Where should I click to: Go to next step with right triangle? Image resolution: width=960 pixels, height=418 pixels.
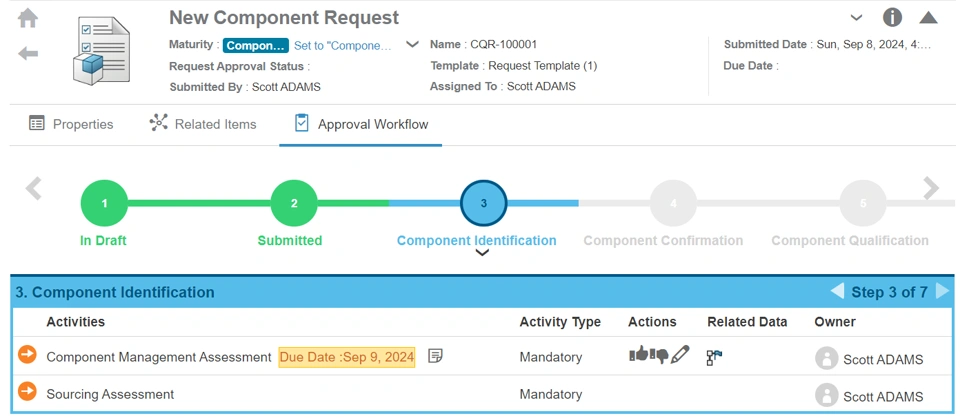pyautogui.click(x=943, y=292)
